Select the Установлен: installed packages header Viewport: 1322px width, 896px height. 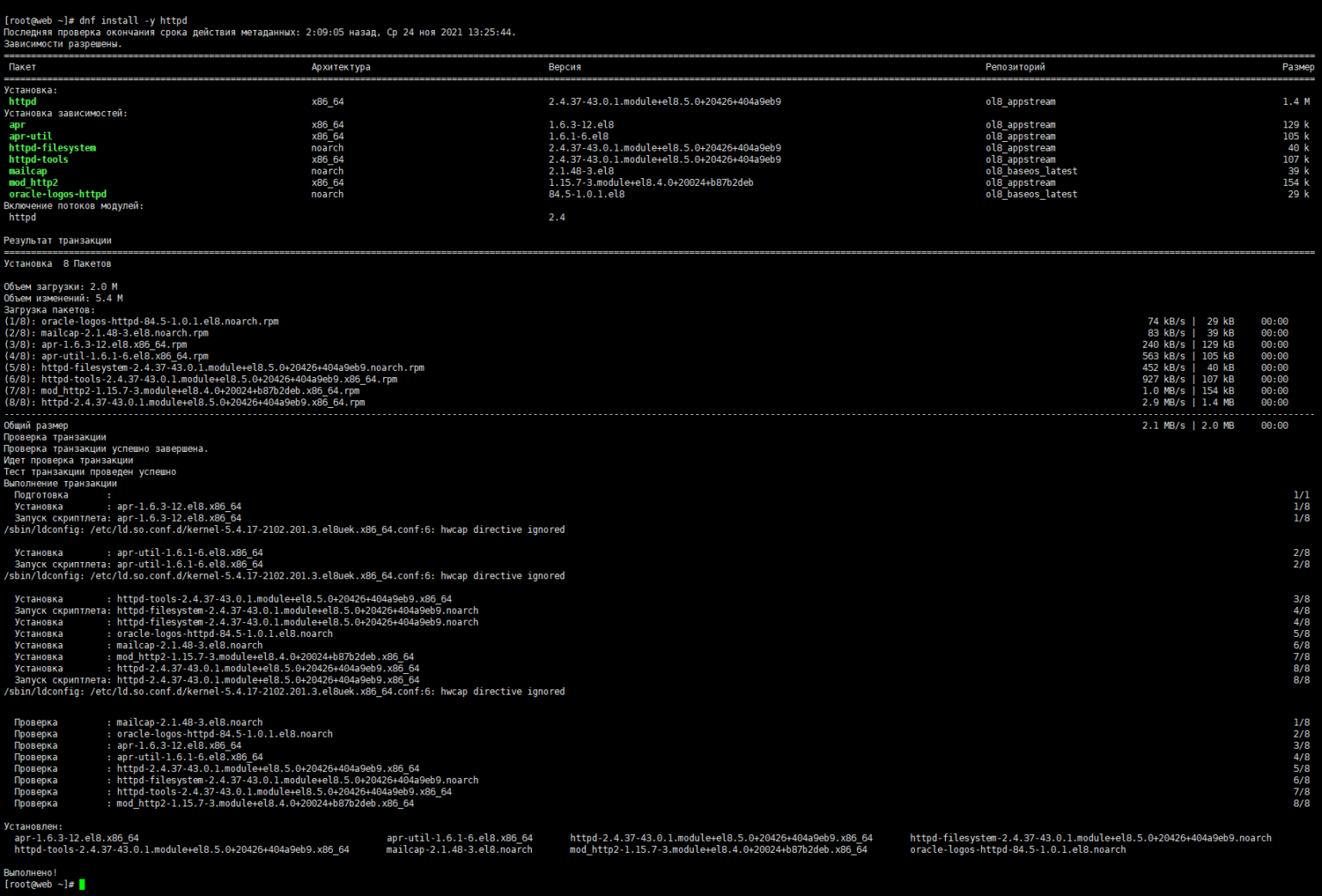pos(31,825)
